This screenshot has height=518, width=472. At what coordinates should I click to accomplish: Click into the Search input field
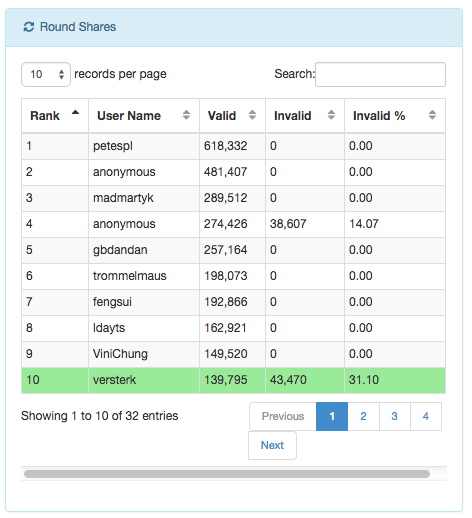(x=380, y=74)
